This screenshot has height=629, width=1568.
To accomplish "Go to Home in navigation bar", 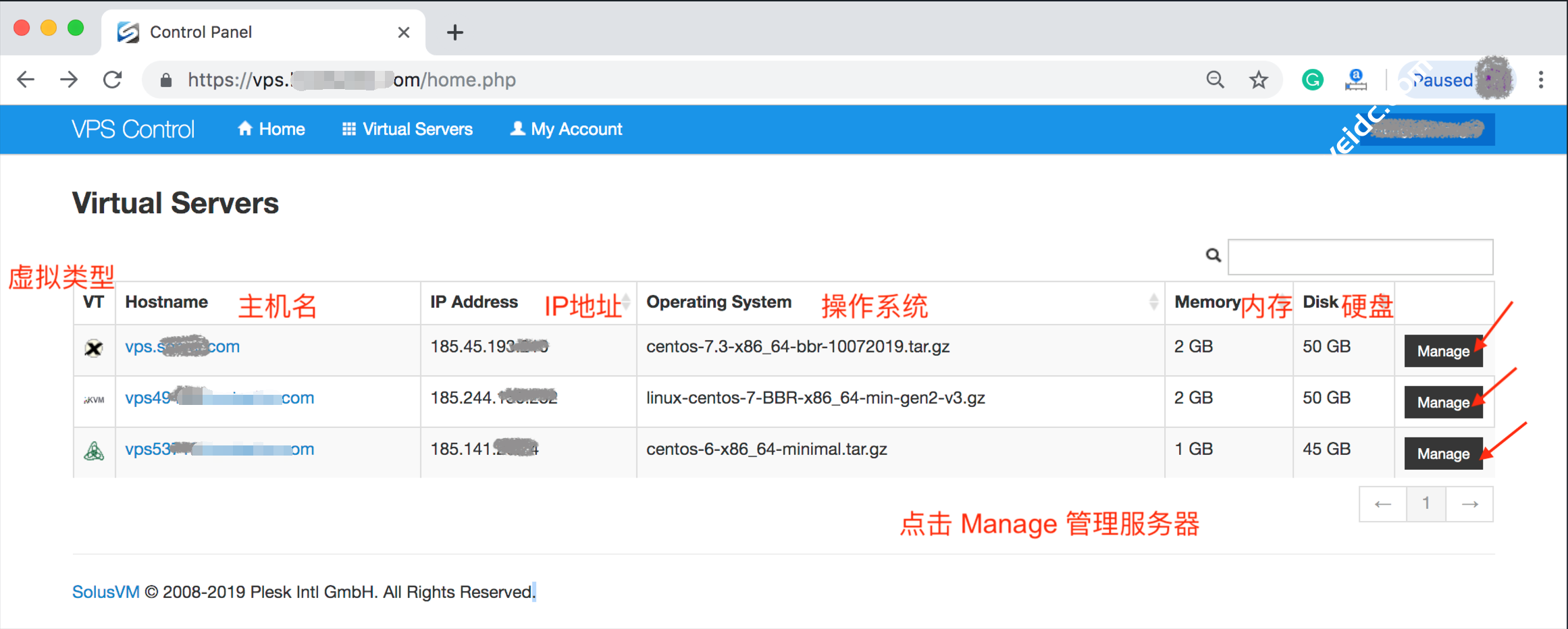I will click(x=271, y=129).
